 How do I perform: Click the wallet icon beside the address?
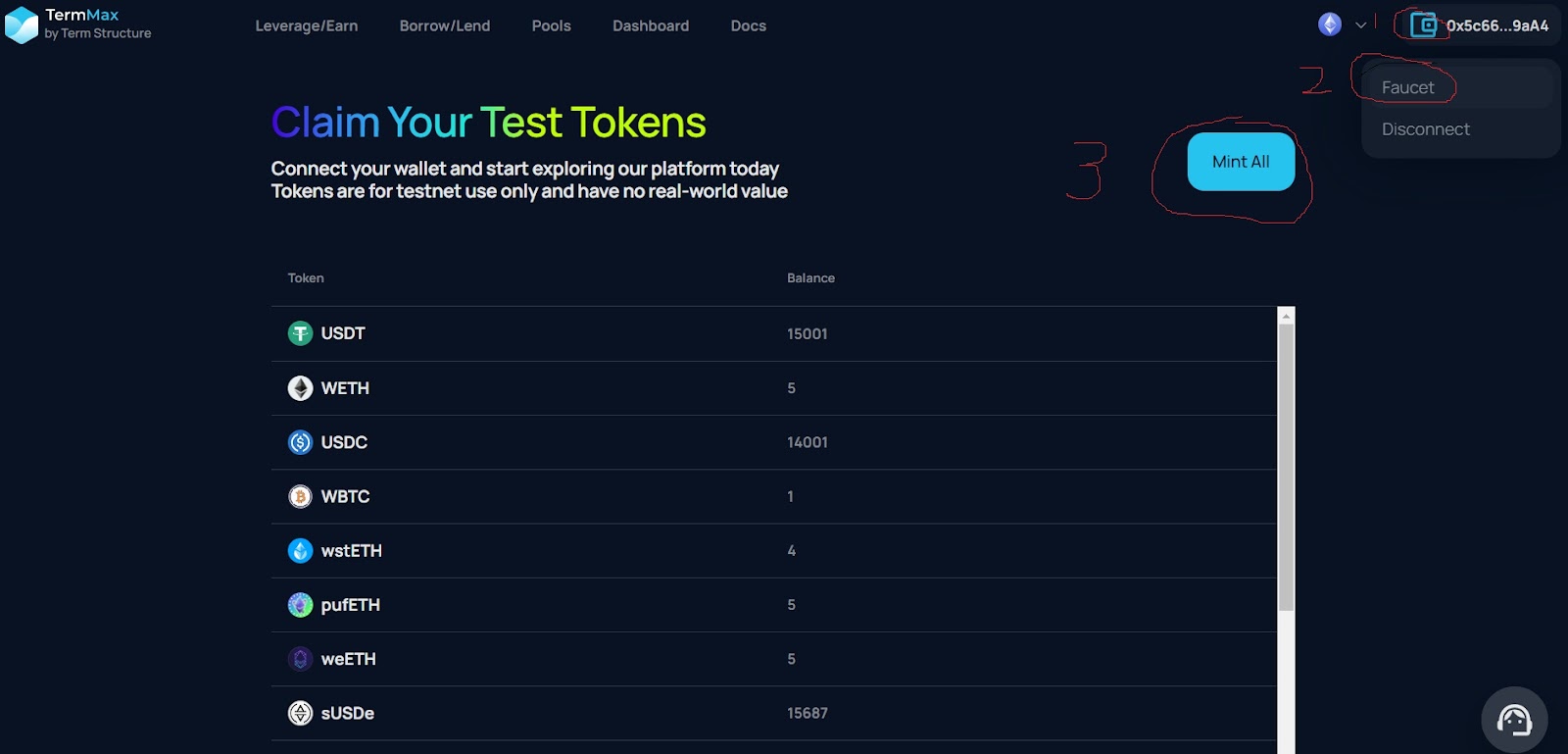(x=1424, y=25)
